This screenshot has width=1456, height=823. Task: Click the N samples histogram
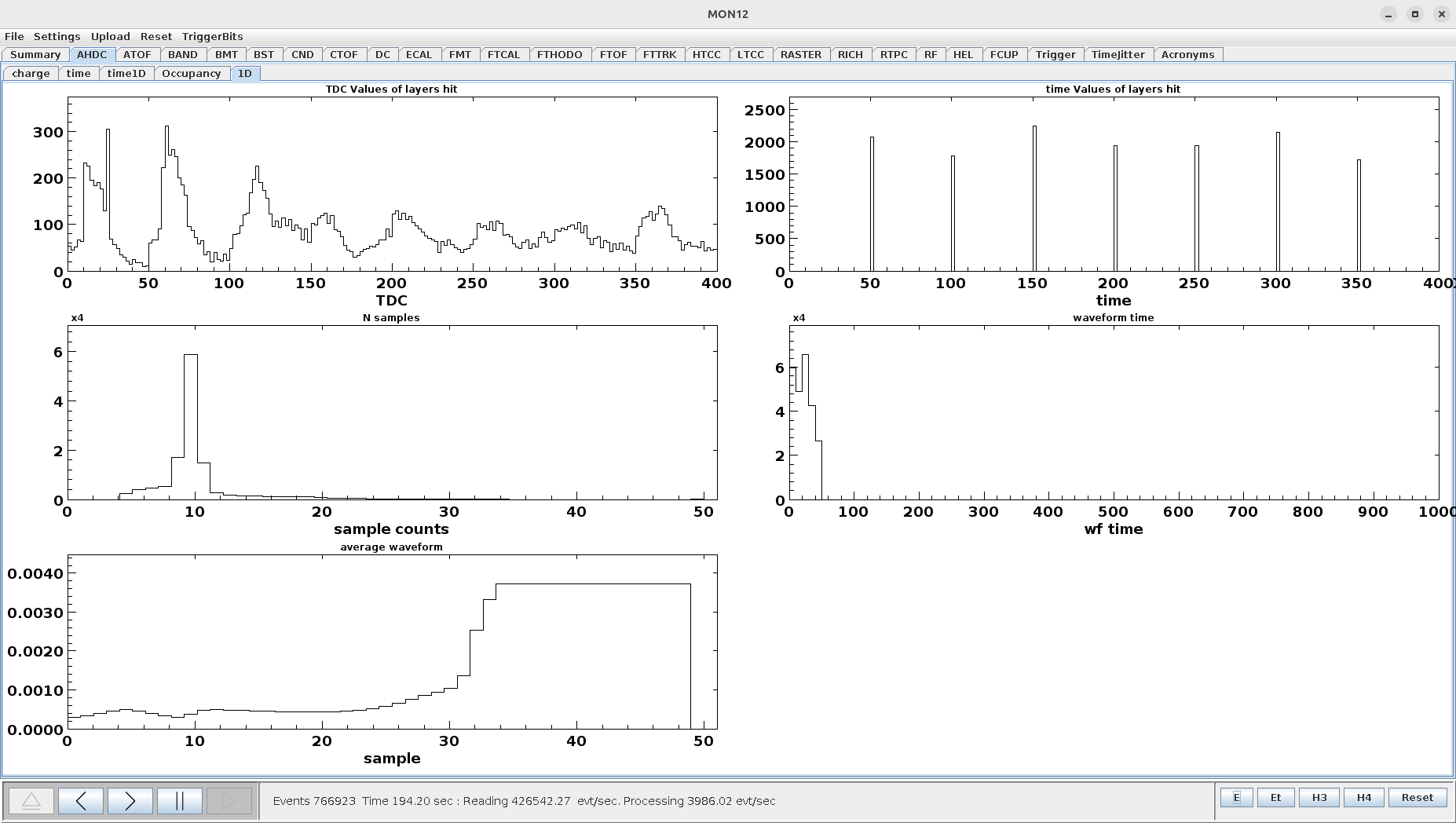392,412
